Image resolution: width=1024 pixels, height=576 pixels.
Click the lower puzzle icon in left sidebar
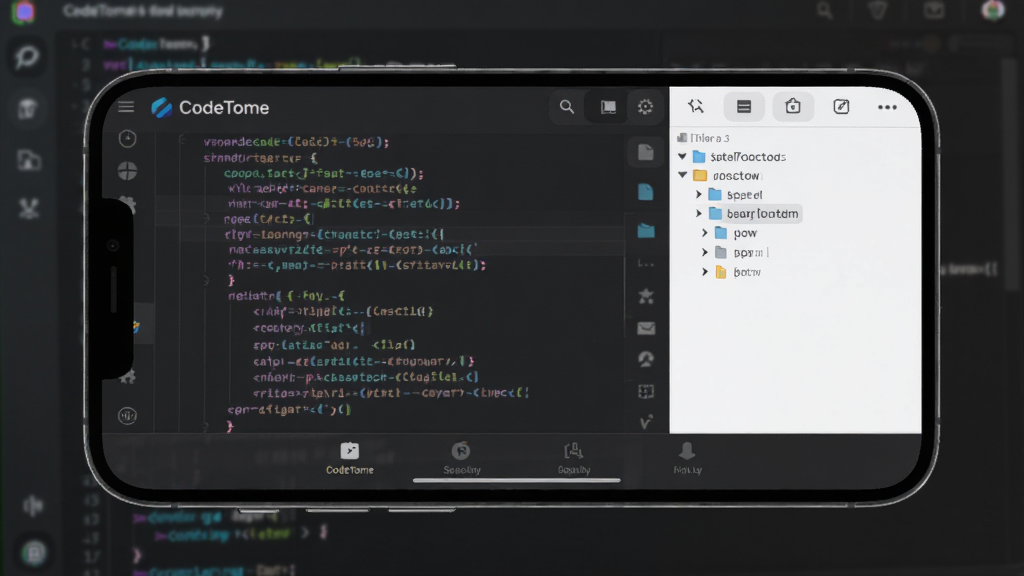point(128,376)
